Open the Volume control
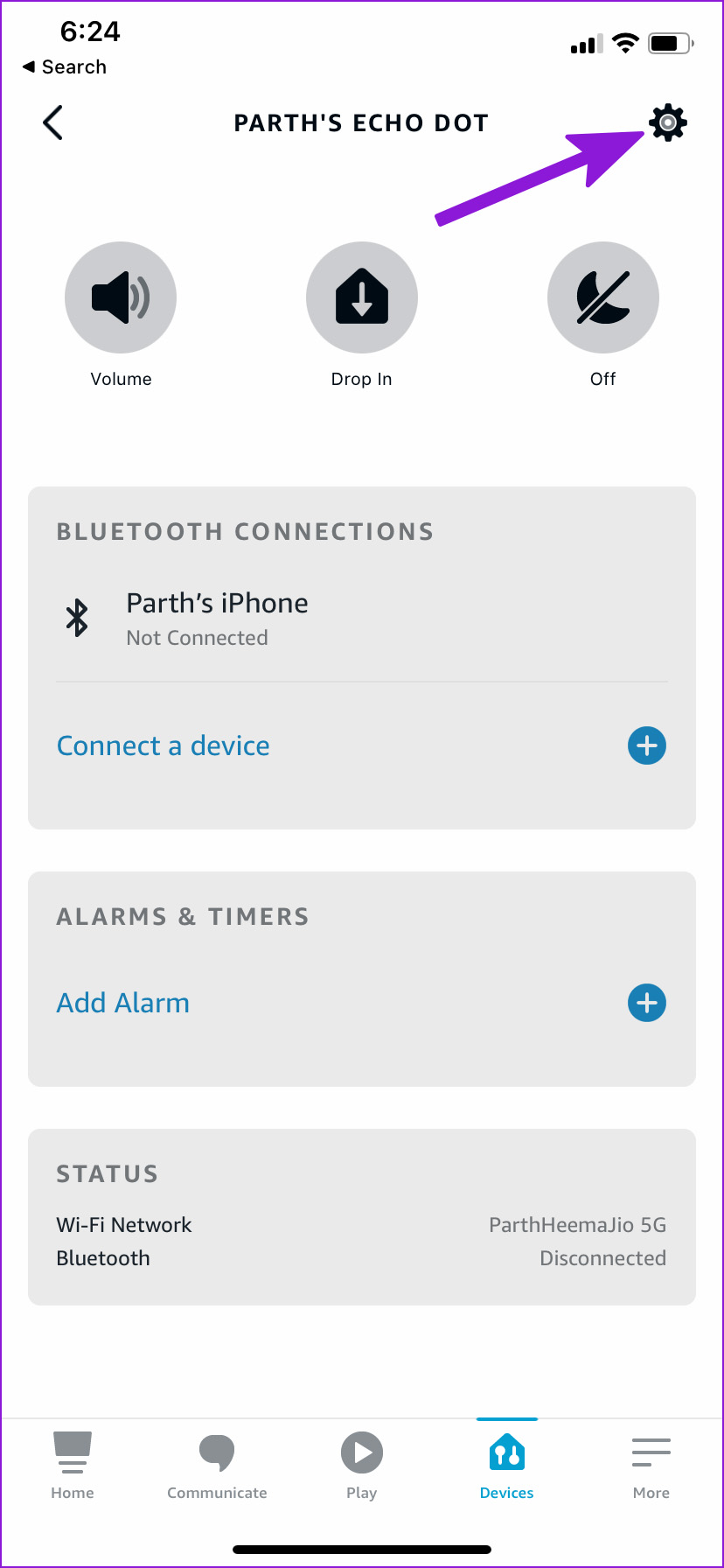This screenshot has height=1568, width=724. pyautogui.click(x=121, y=297)
